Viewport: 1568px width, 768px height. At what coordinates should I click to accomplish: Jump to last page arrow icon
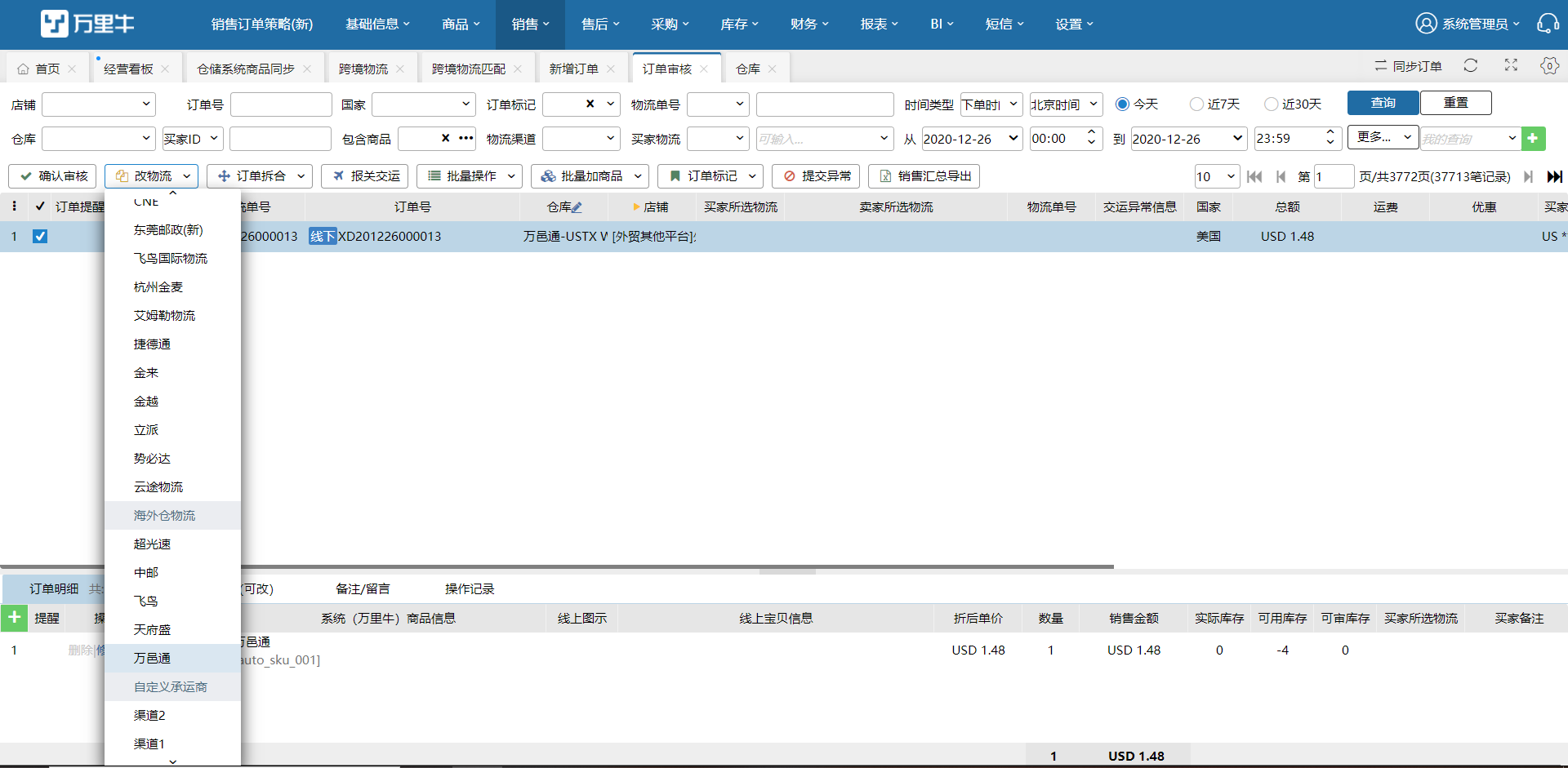tap(1554, 176)
